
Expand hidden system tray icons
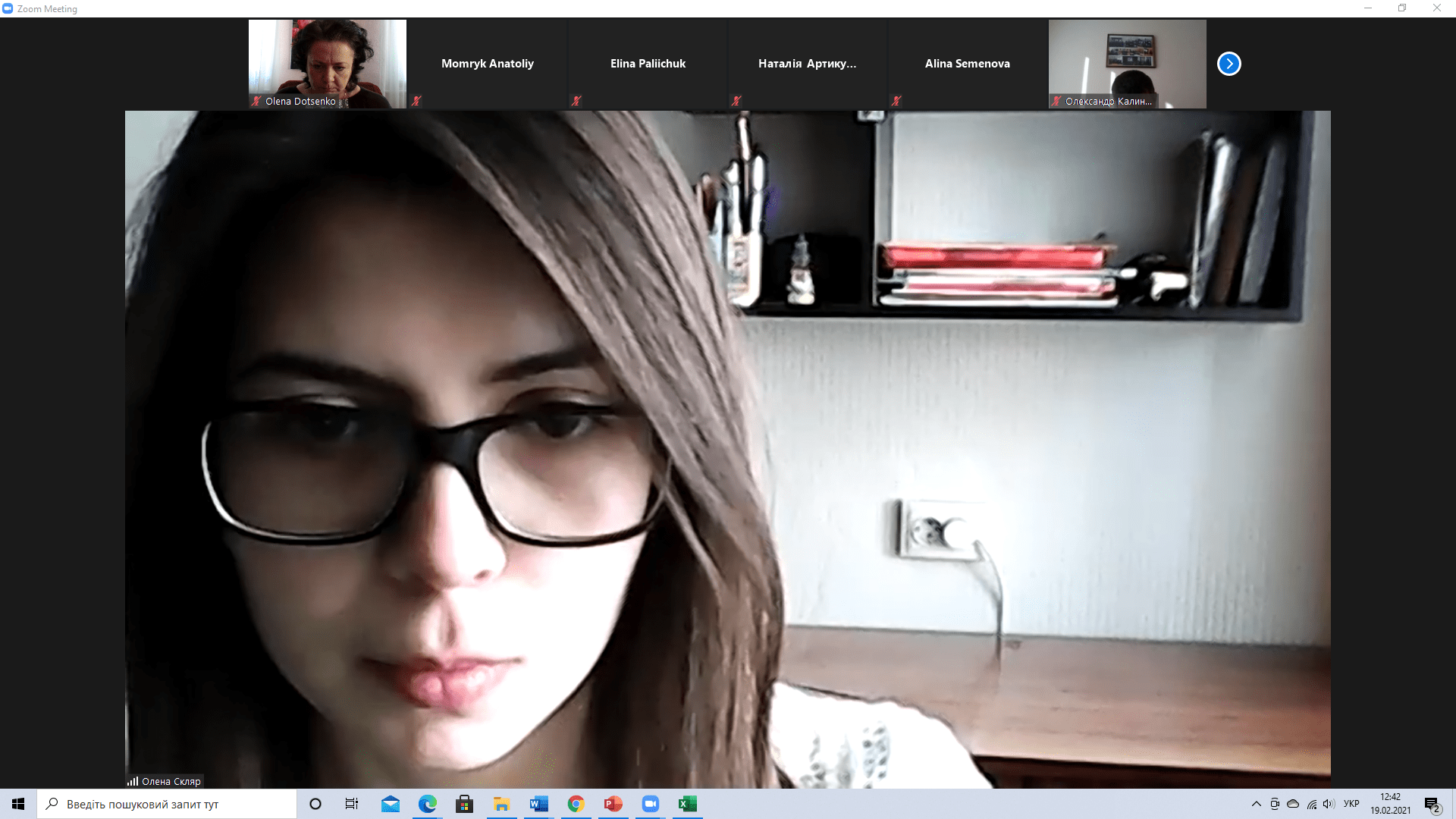point(1257,804)
